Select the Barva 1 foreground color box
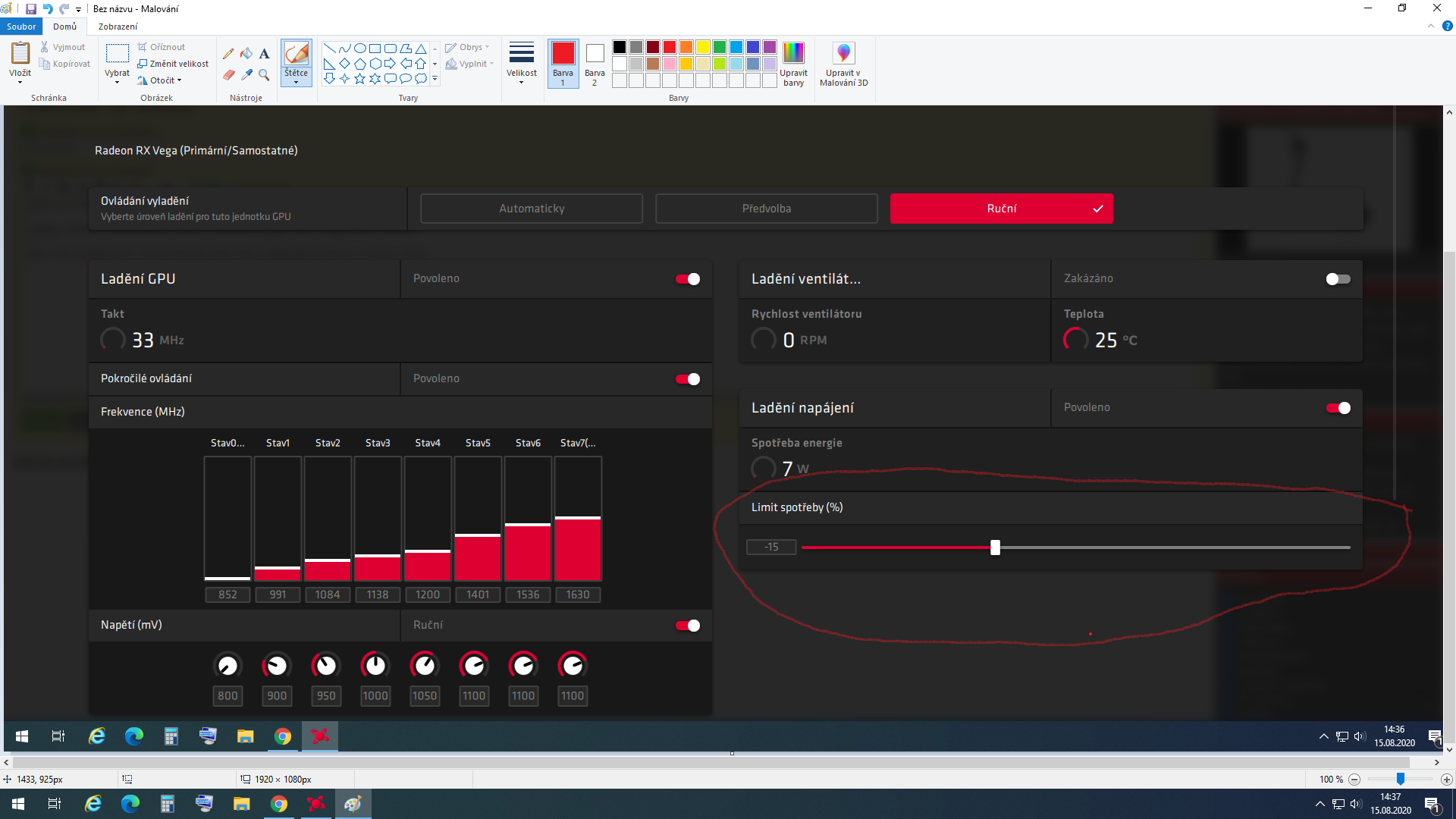 pyautogui.click(x=563, y=64)
